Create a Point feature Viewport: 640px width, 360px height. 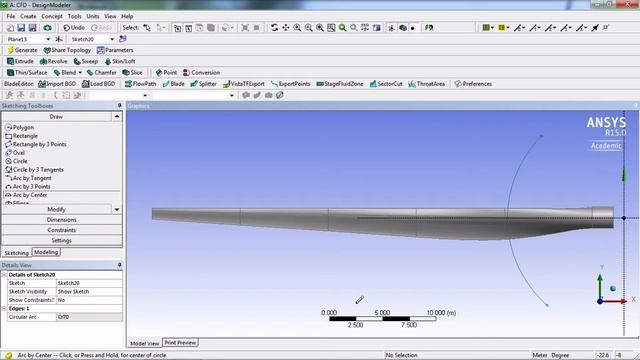click(166, 73)
